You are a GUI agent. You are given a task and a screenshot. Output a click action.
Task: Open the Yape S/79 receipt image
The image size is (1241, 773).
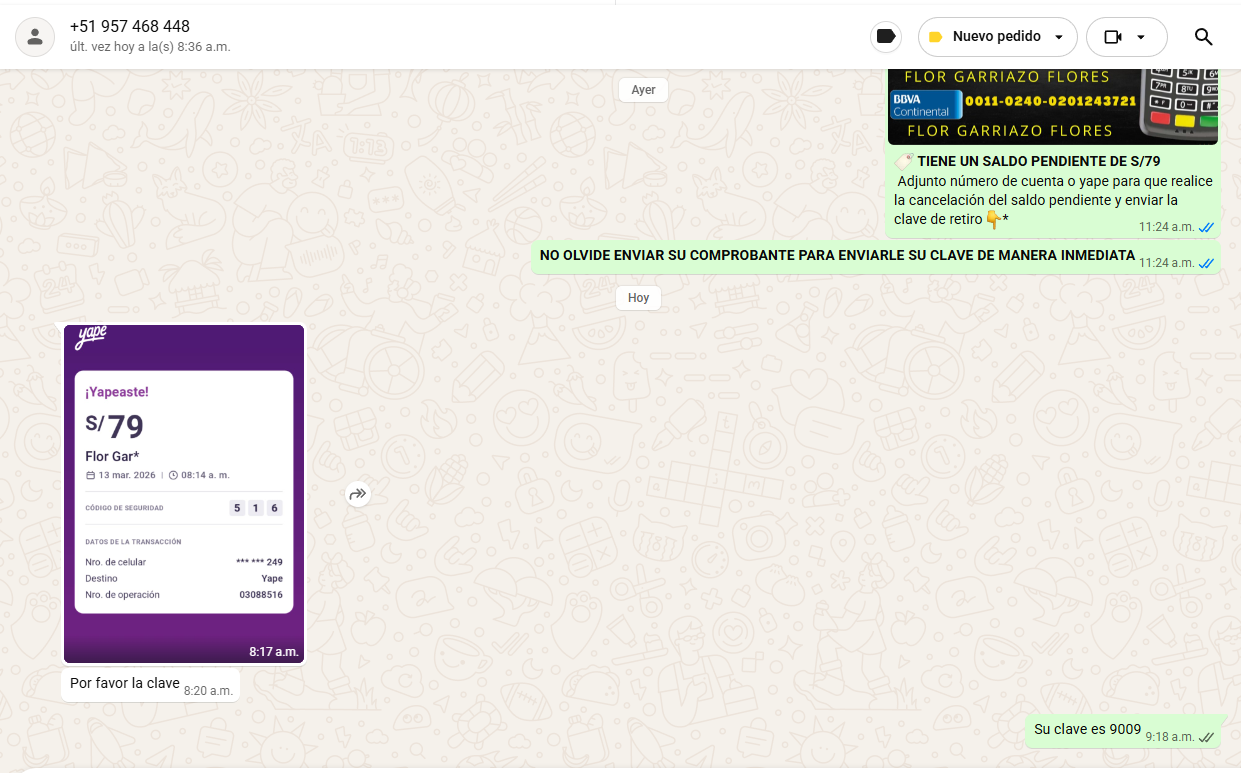(184, 493)
